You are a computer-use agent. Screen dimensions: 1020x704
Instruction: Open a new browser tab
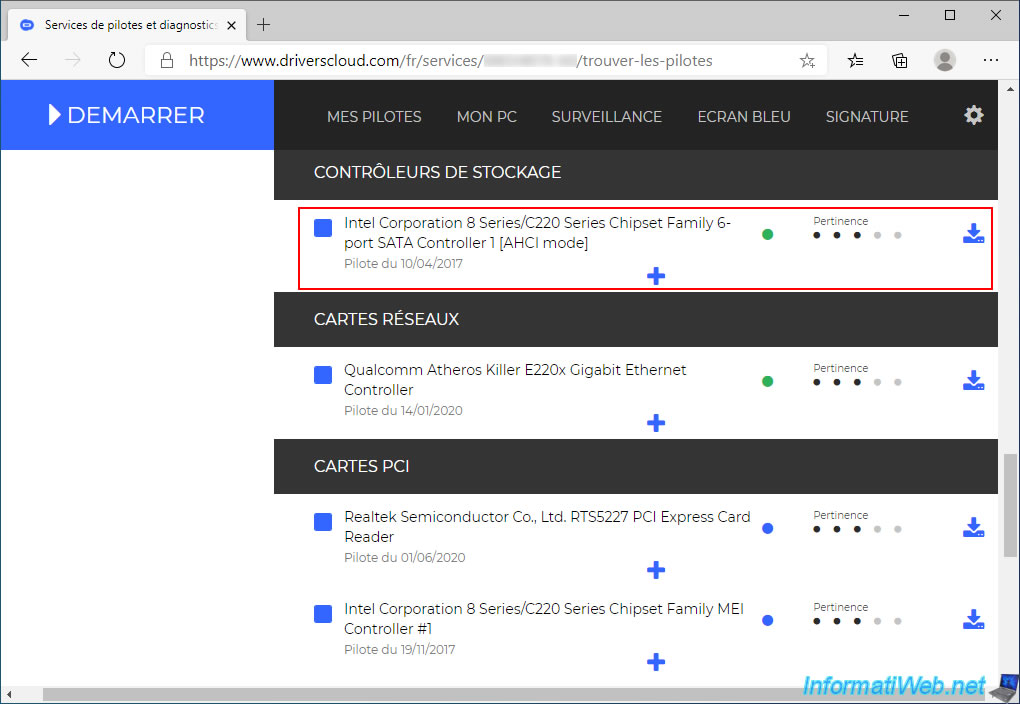coord(263,25)
